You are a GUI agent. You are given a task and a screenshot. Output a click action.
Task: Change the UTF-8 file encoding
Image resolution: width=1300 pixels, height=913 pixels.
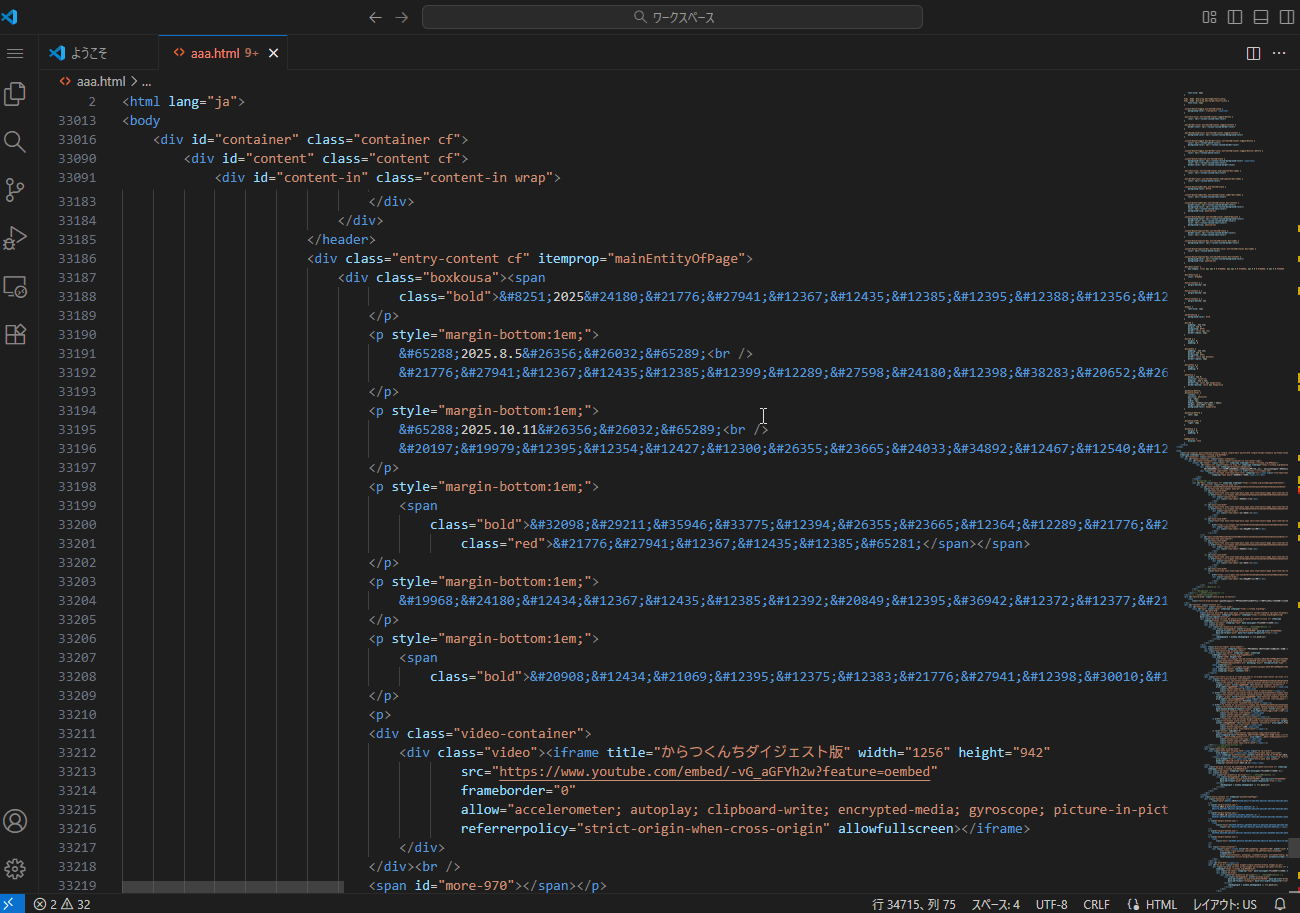pyautogui.click(x=1051, y=904)
